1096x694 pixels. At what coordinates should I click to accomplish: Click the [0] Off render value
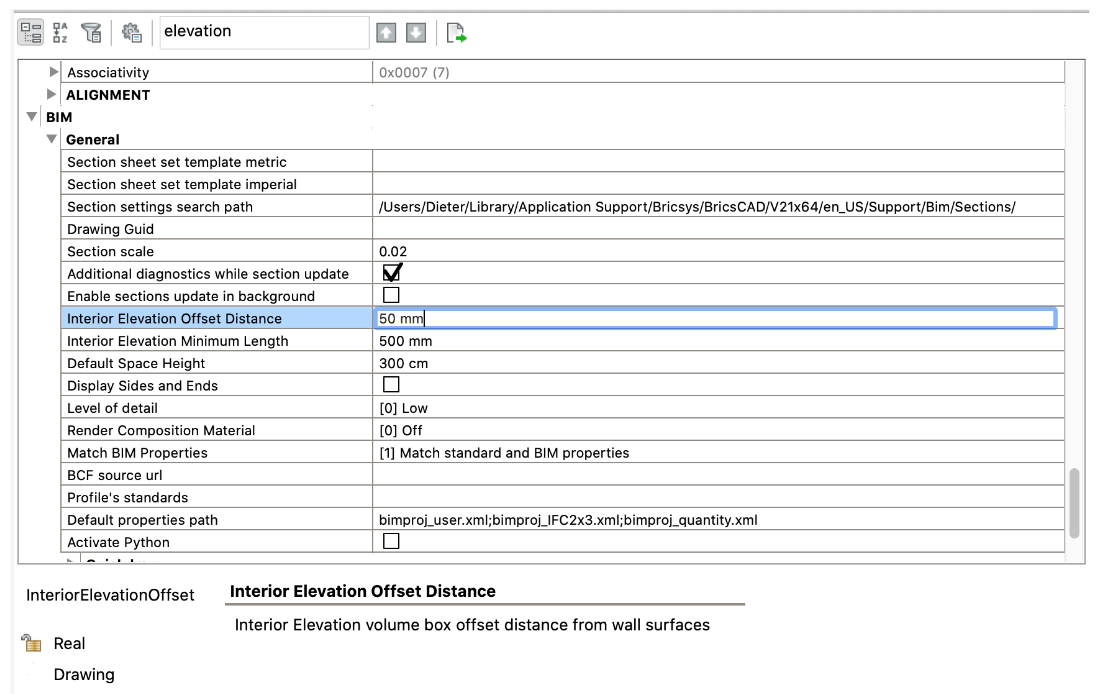pyautogui.click(x=401, y=431)
